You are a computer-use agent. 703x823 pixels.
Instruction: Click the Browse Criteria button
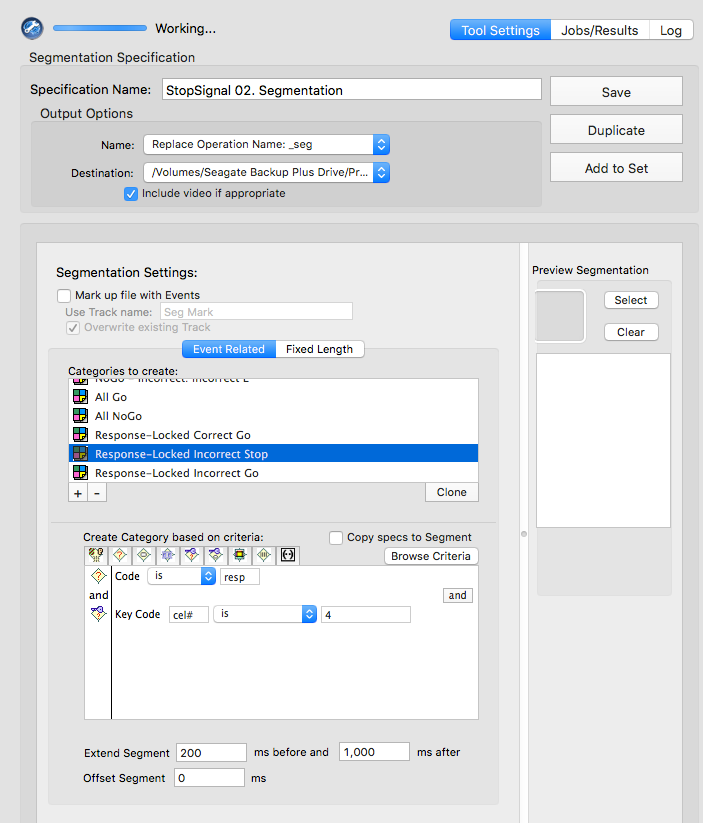431,556
